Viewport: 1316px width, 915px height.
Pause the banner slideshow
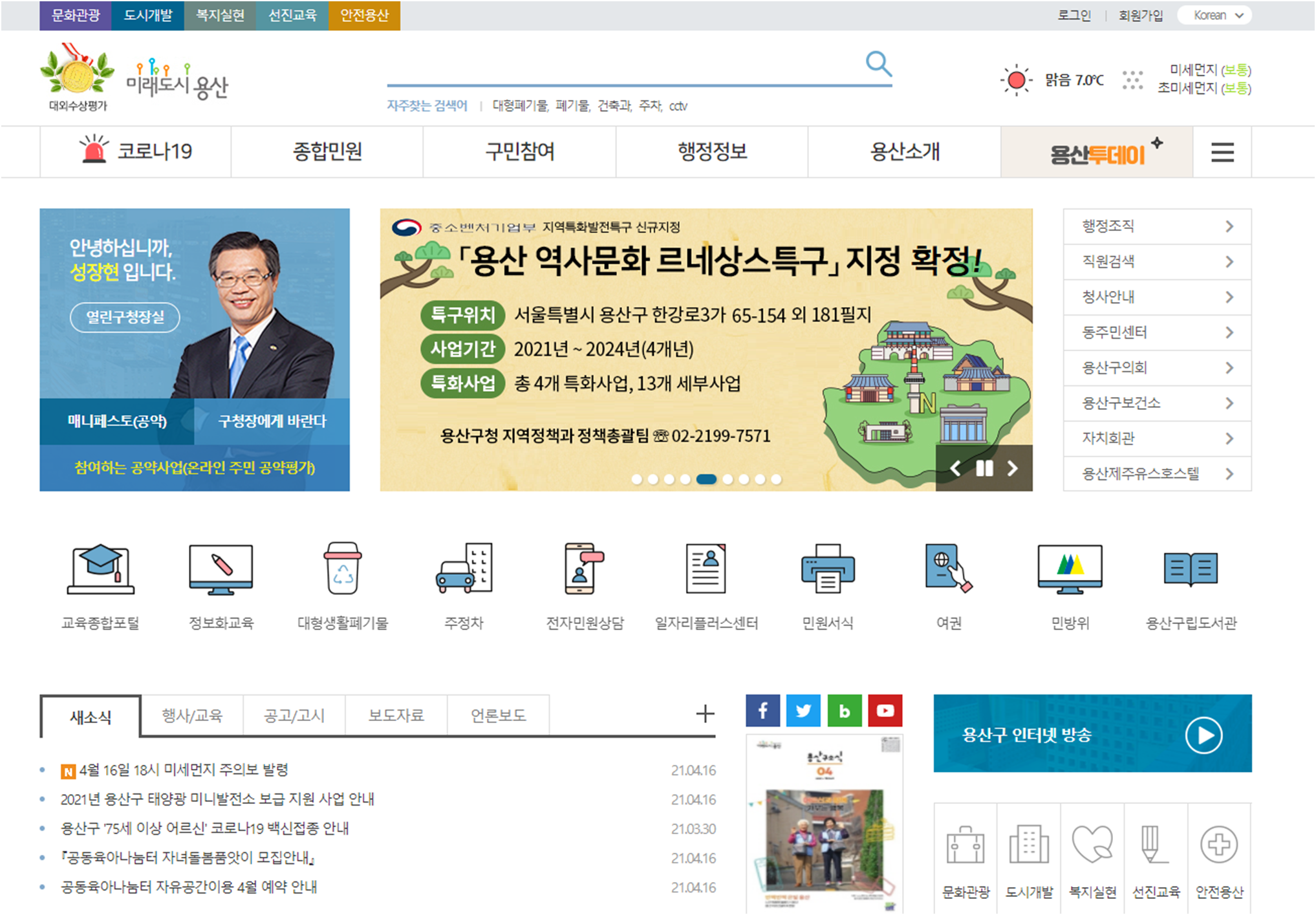pyautogui.click(x=984, y=468)
